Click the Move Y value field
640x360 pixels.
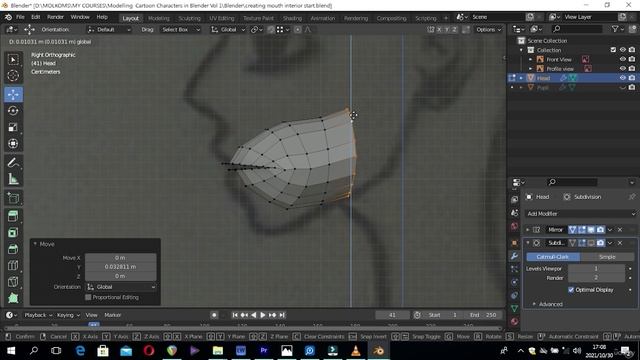tap(120, 267)
